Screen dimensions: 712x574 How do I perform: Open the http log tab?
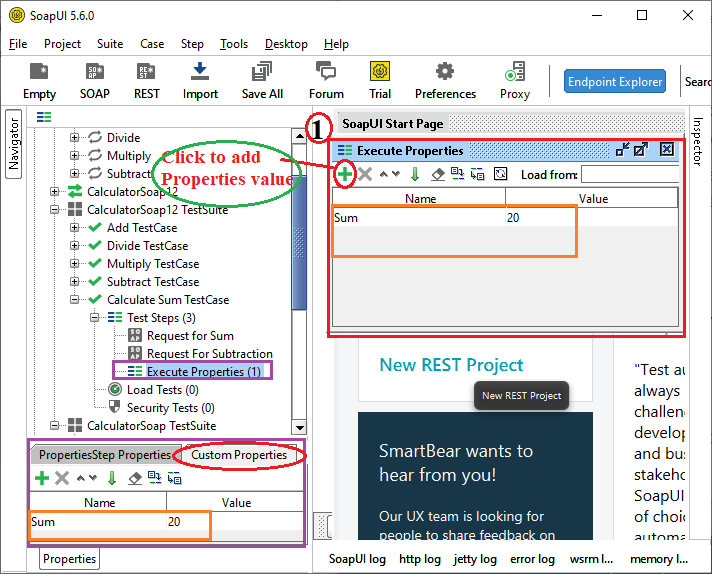(420, 559)
